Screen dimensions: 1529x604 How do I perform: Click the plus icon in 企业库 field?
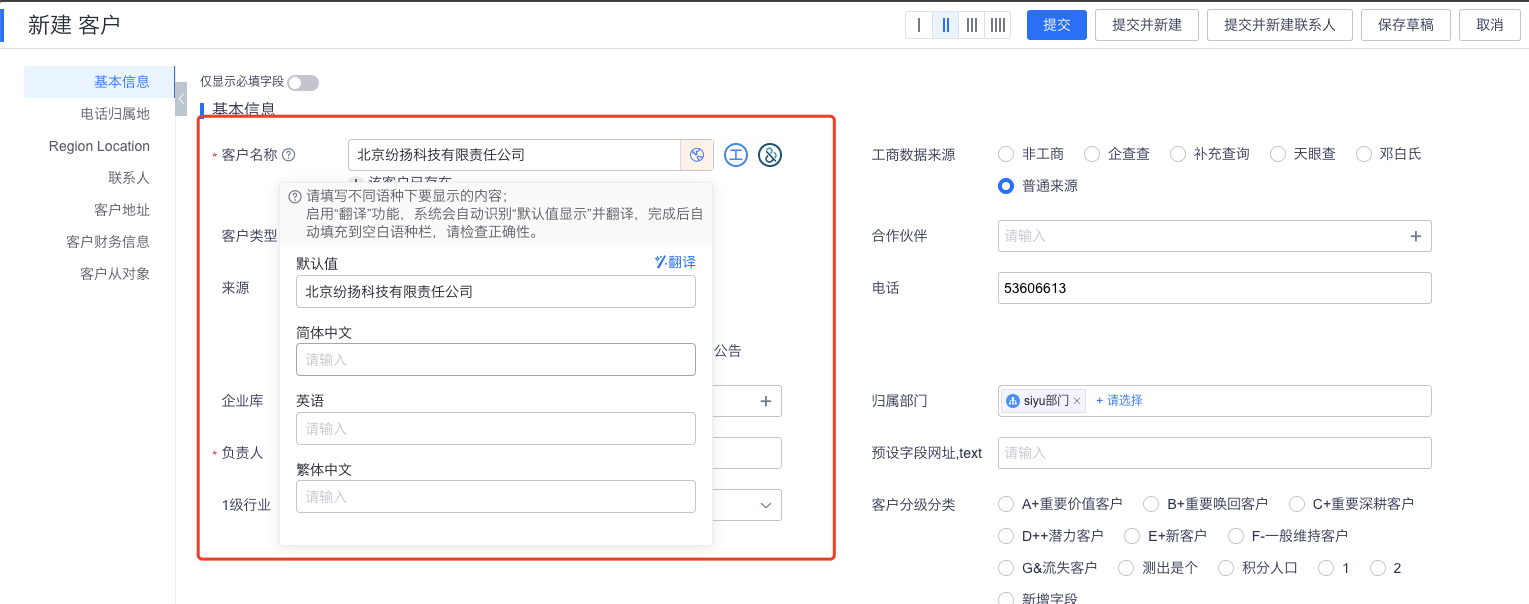(x=766, y=401)
